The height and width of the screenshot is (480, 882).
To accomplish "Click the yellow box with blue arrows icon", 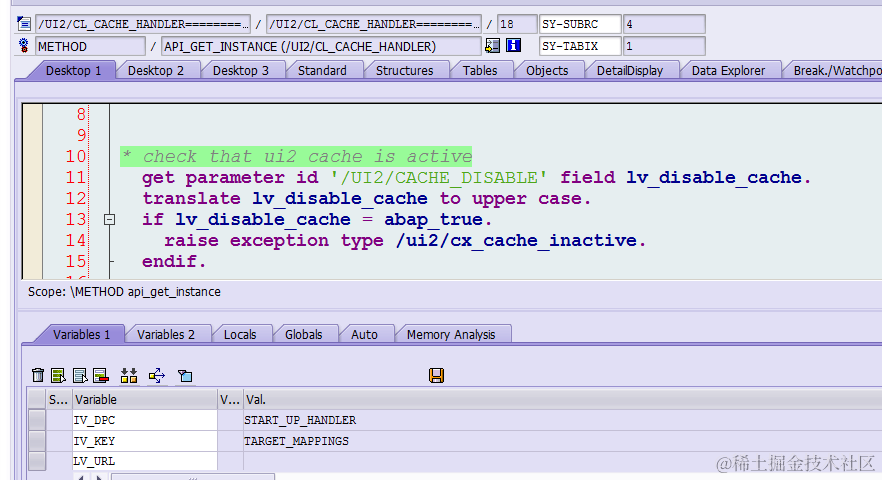I will (x=157, y=375).
